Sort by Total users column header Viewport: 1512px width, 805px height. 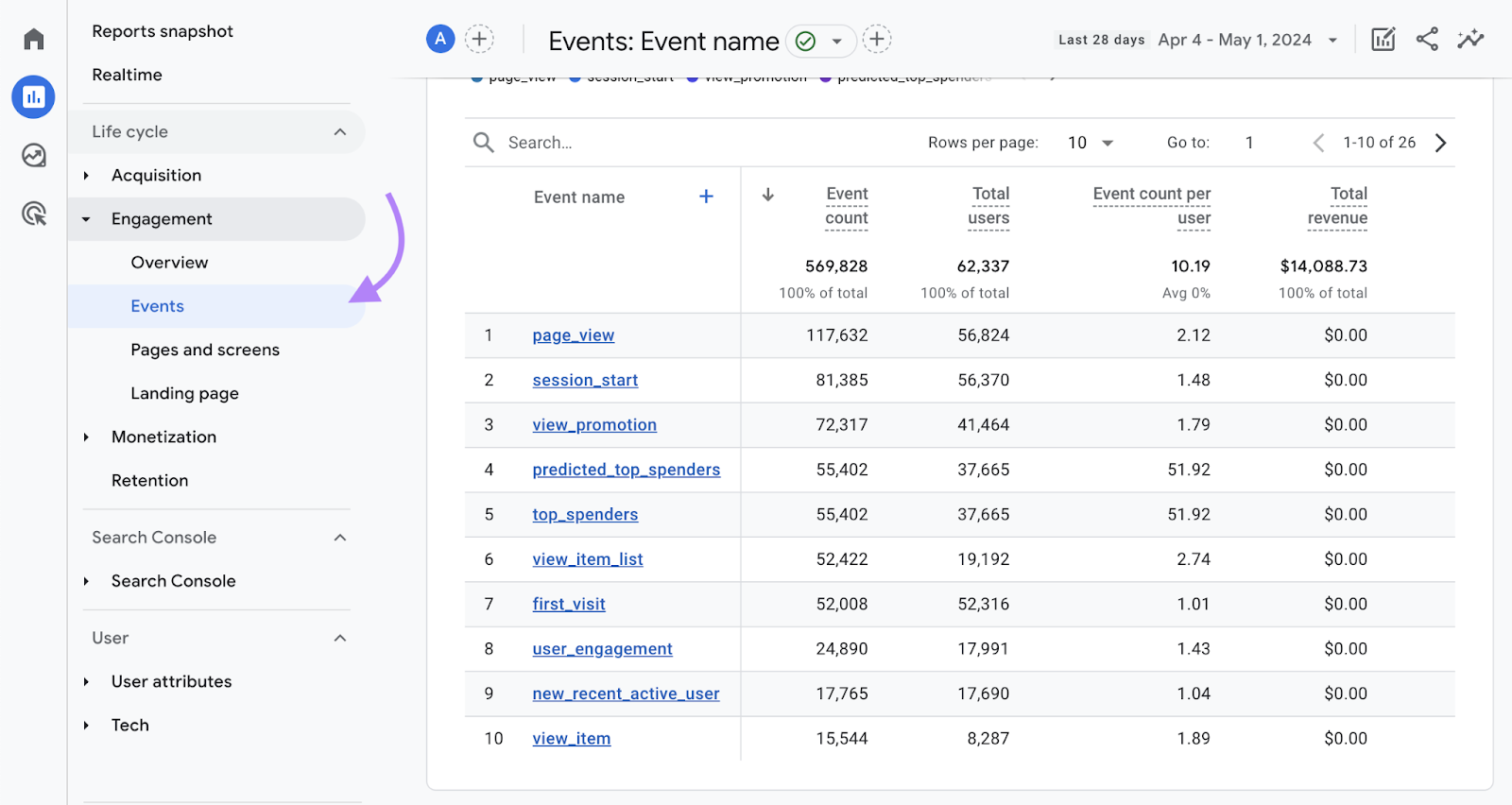pyautogui.click(x=988, y=206)
